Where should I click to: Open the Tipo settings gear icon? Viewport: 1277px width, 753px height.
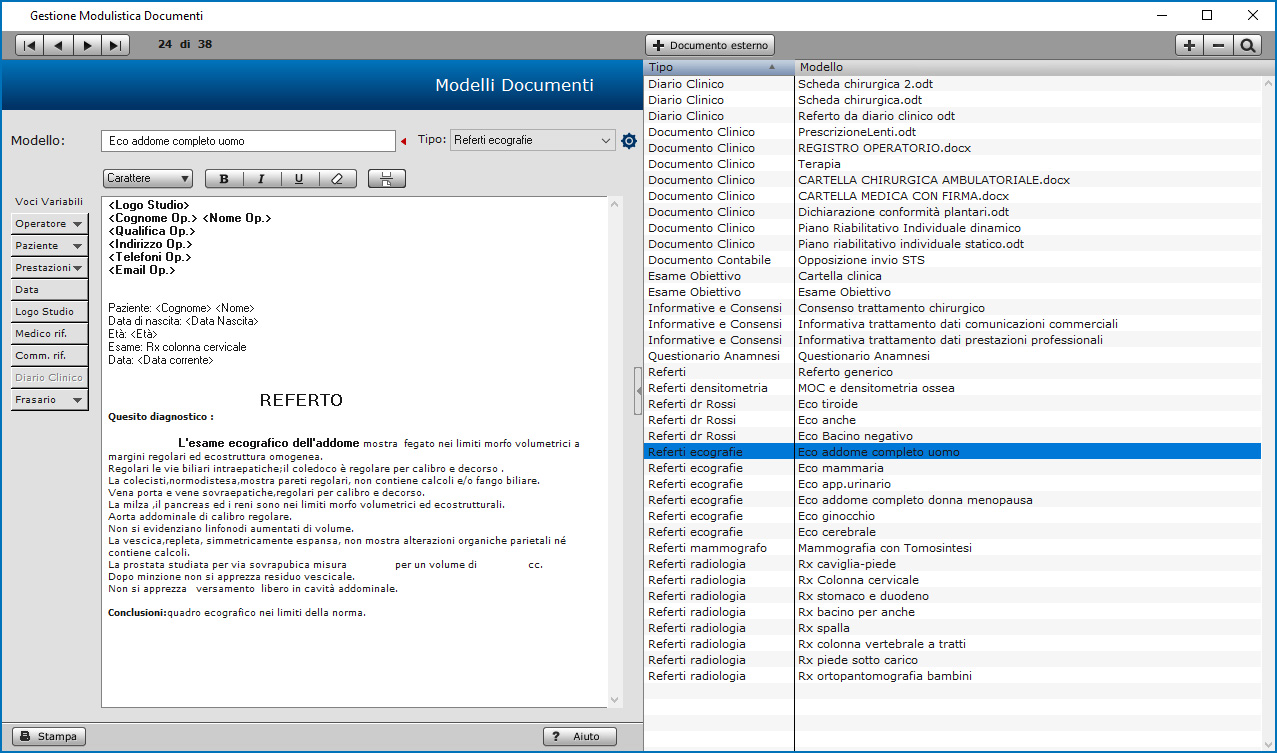(629, 141)
